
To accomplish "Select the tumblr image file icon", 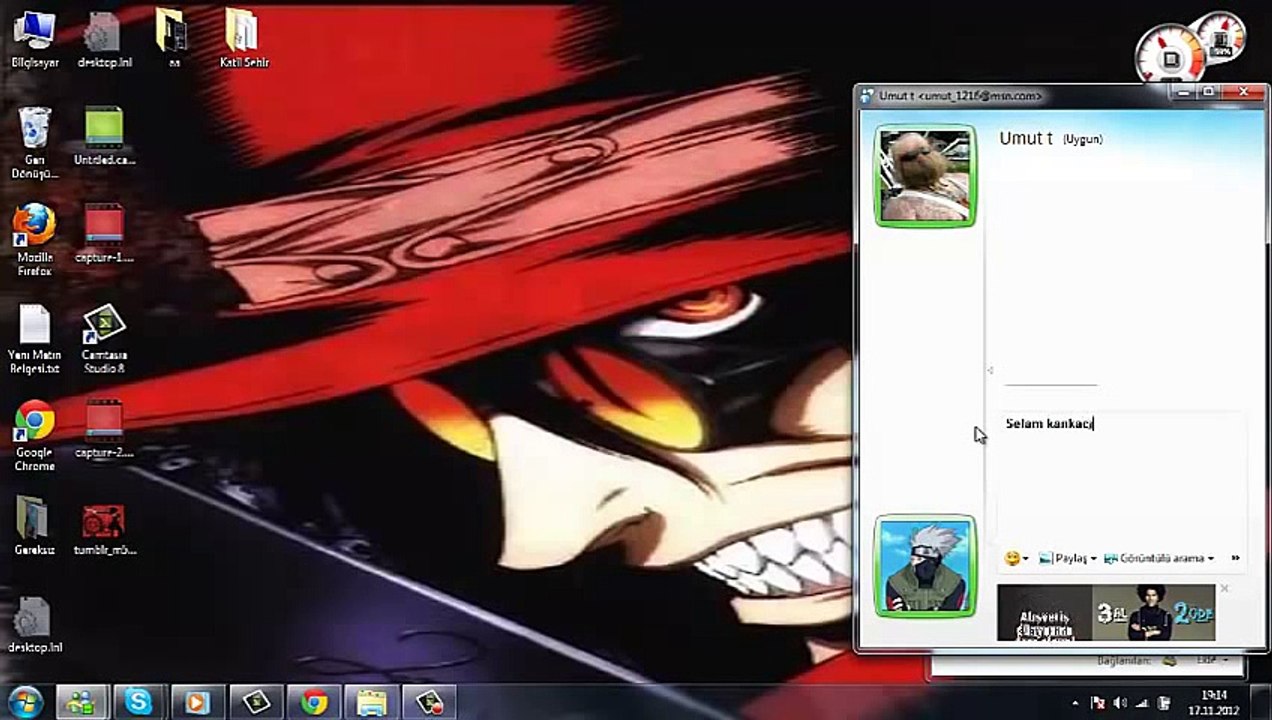I will coord(104,529).
